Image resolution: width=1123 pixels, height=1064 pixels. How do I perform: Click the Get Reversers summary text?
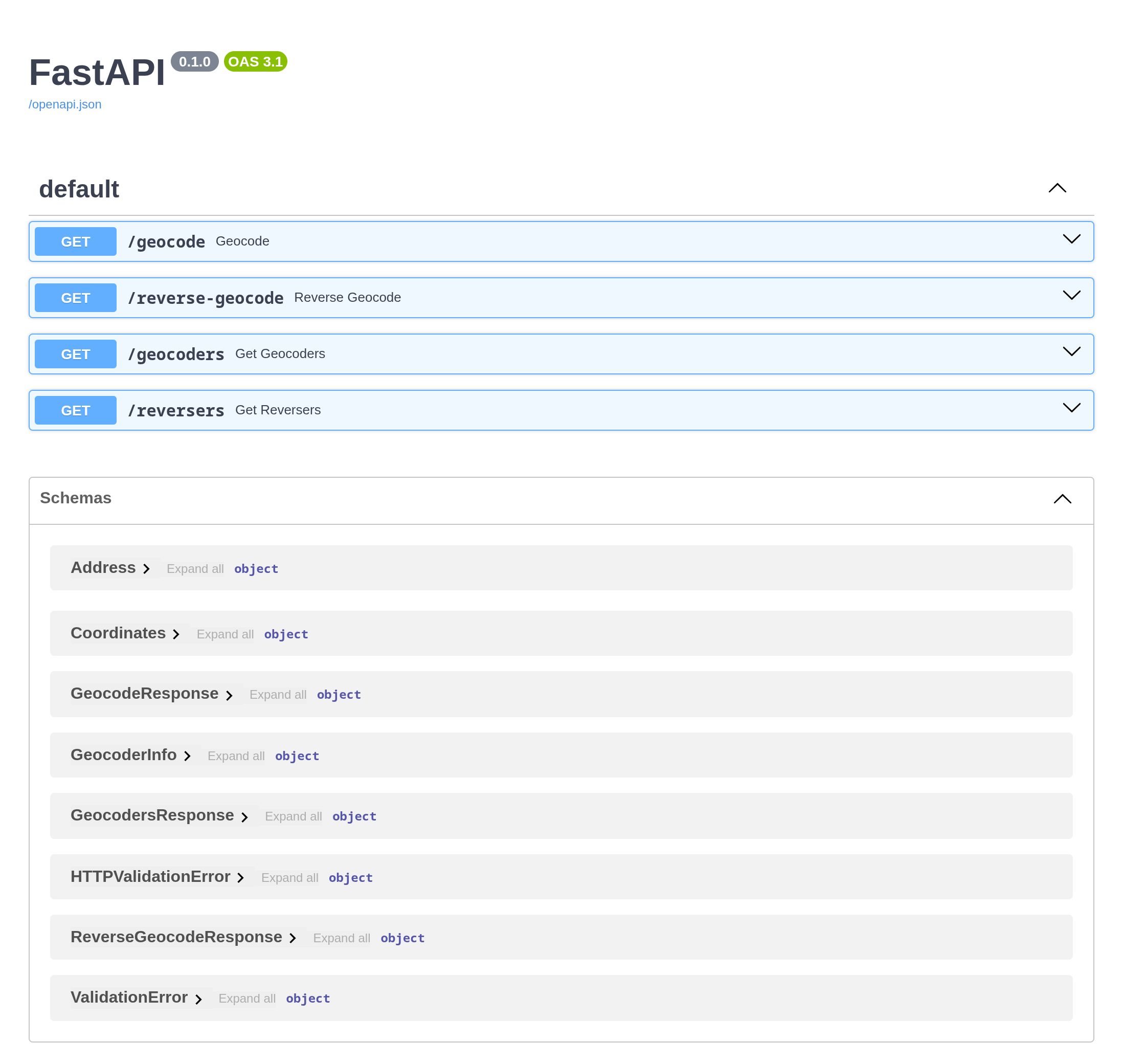(278, 410)
